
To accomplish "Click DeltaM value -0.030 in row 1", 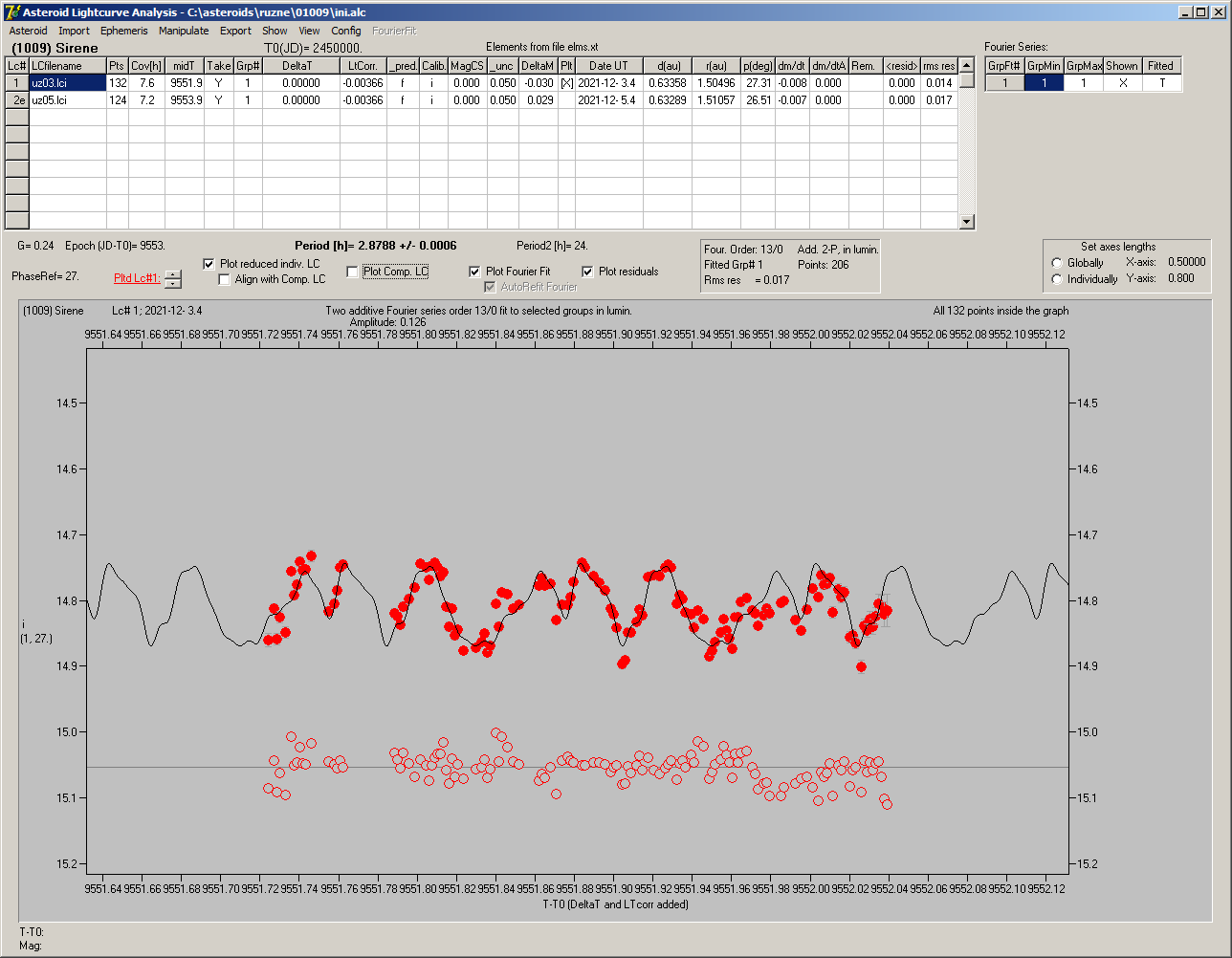I will tap(539, 83).
